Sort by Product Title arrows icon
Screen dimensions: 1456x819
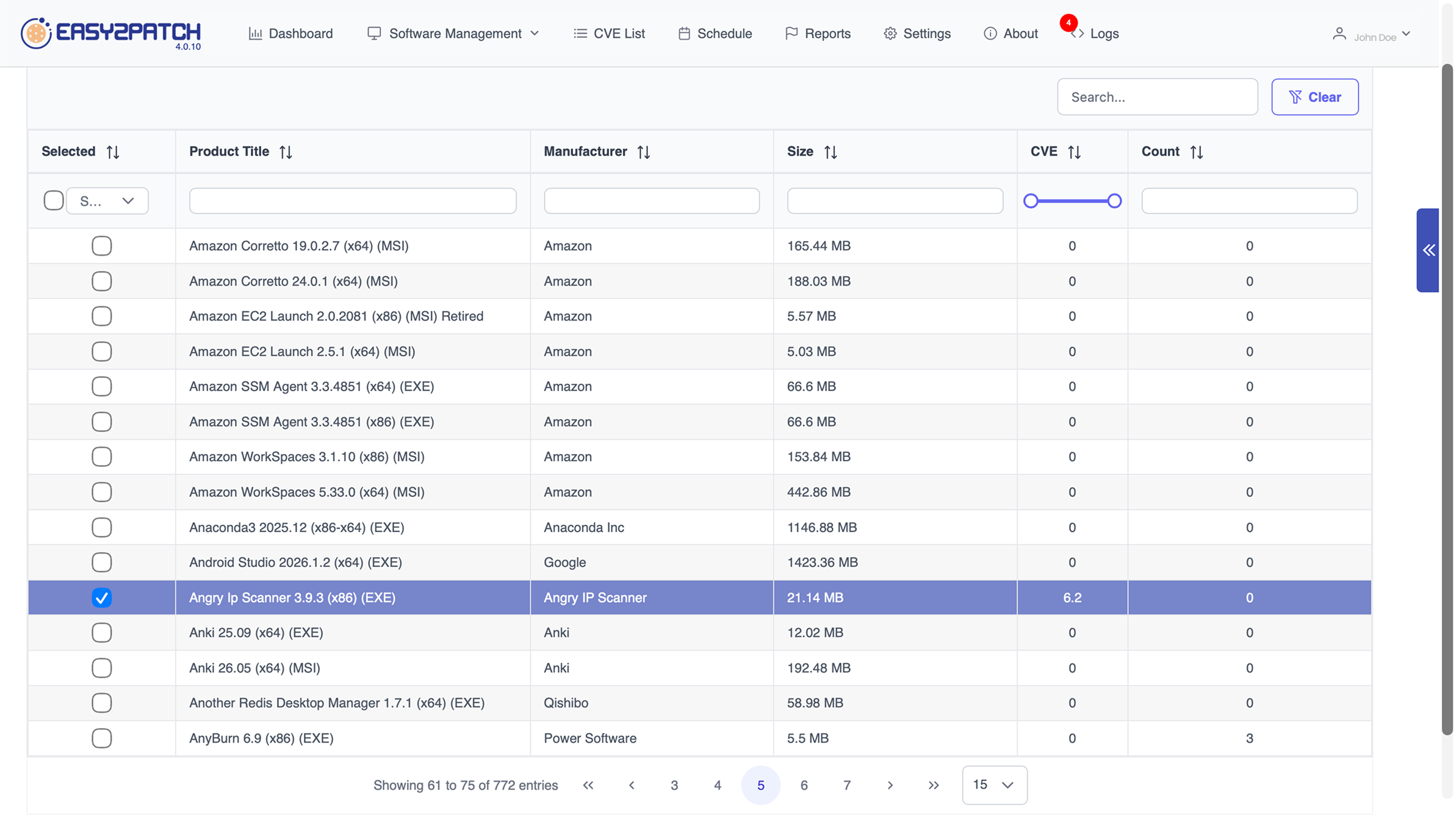pos(286,152)
